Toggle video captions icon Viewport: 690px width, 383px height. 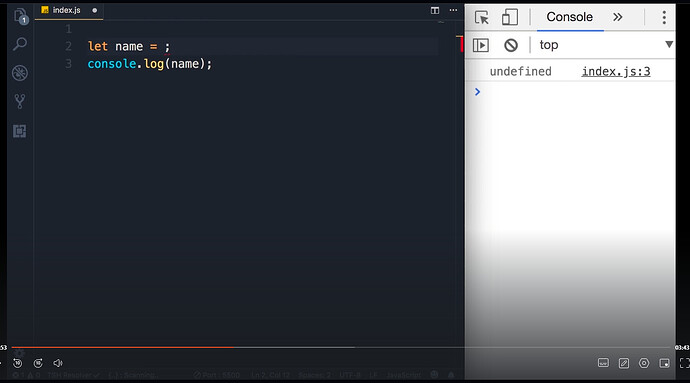pos(603,363)
